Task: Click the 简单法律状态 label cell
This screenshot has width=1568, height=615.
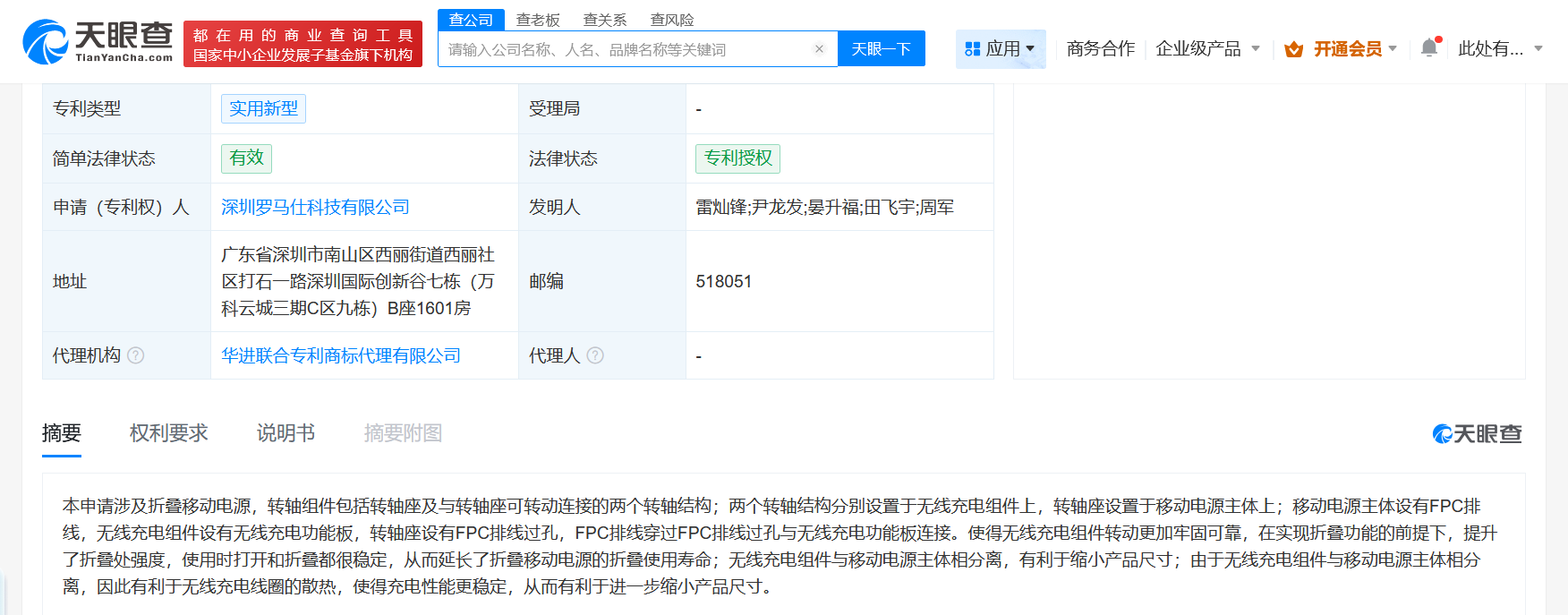Action: click(x=126, y=158)
